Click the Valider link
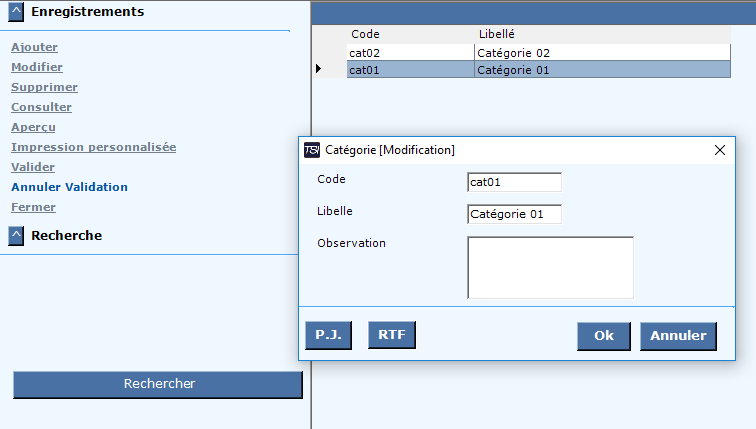This screenshot has height=429, width=756. tap(33, 167)
